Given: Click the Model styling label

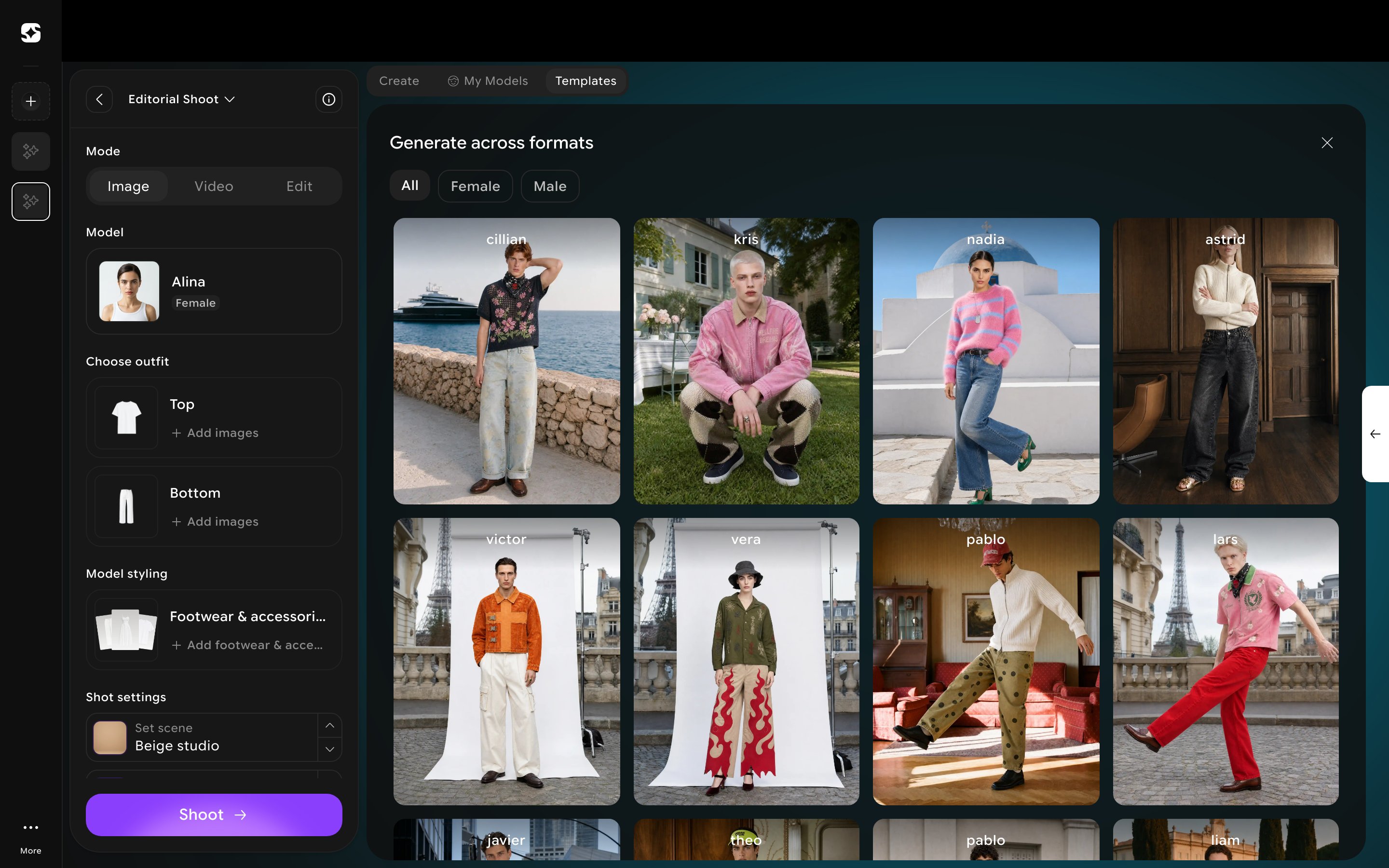Looking at the screenshot, I should pos(127,573).
